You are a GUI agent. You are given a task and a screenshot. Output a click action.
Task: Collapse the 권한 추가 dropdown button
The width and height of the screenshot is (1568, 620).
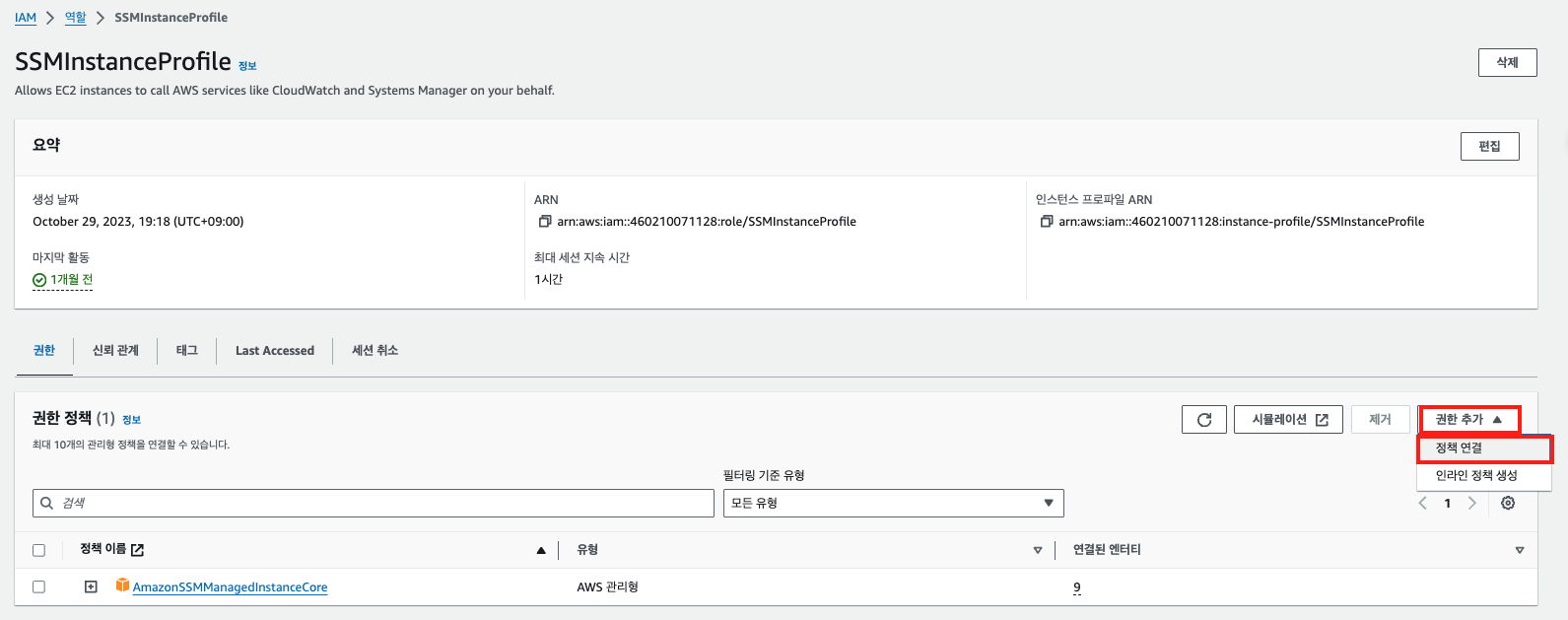[x=1468, y=420]
